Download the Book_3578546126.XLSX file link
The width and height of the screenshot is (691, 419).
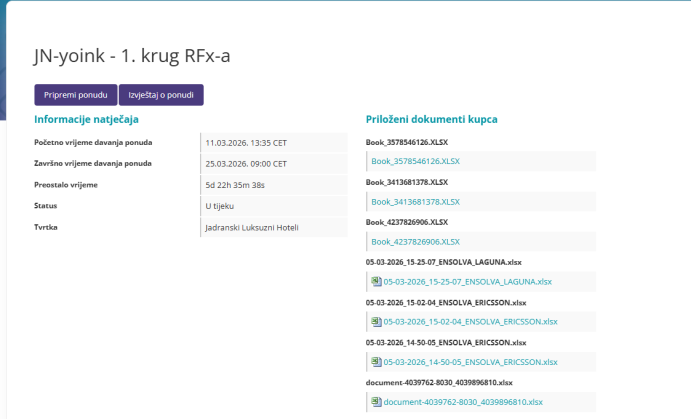click(415, 161)
